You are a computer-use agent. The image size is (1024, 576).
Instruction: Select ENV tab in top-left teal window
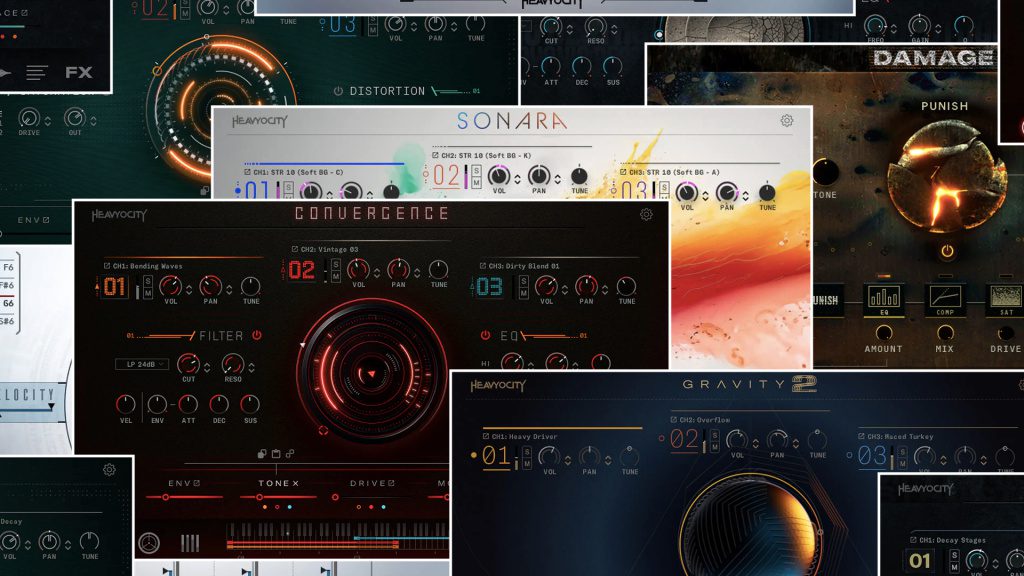[x=33, y=220]
